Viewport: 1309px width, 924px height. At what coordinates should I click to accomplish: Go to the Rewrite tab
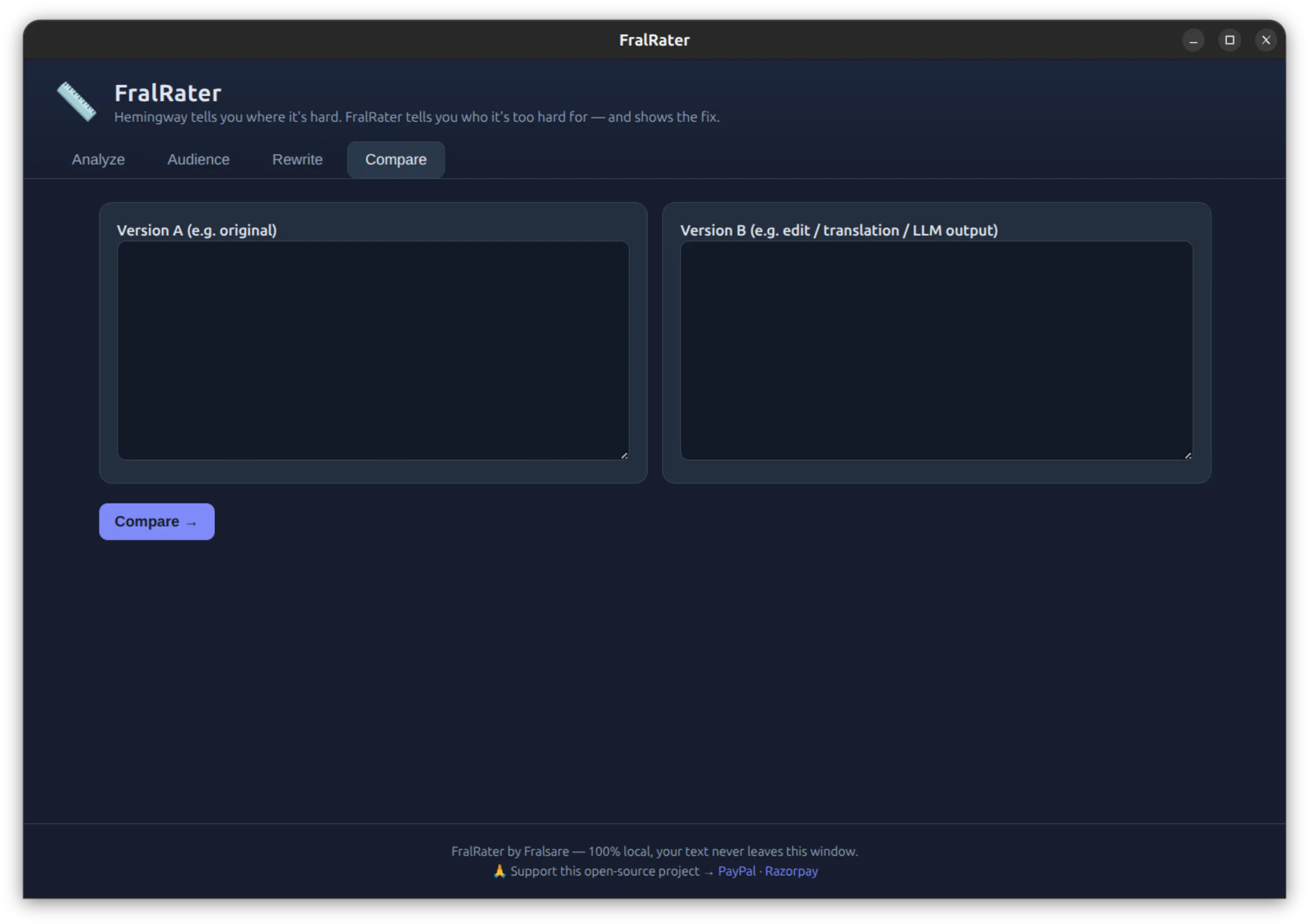coord(297,159)
